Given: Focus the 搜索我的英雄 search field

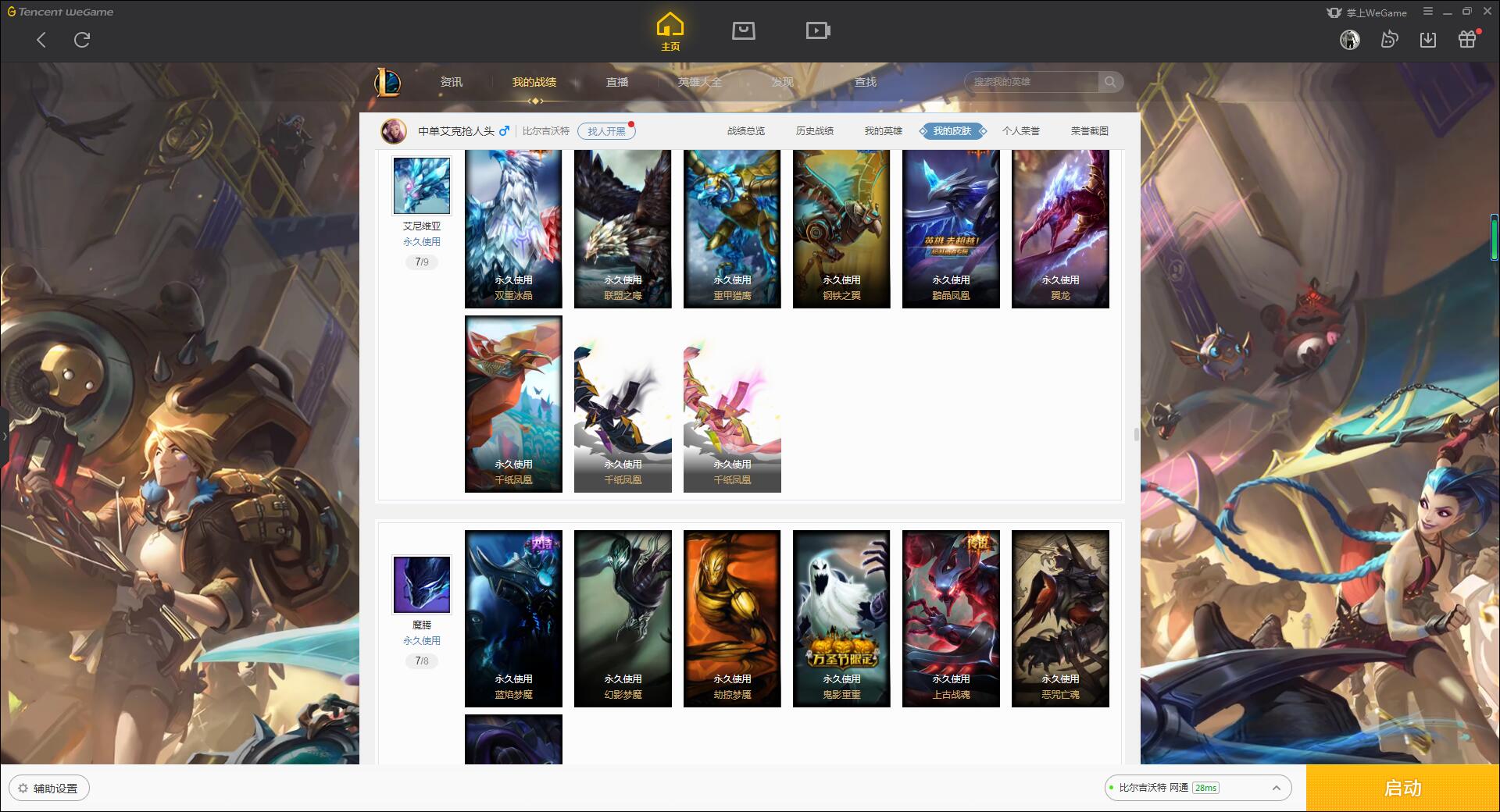Looking at the screenshot, I should pyautogui.click(x=1031, y=82).
